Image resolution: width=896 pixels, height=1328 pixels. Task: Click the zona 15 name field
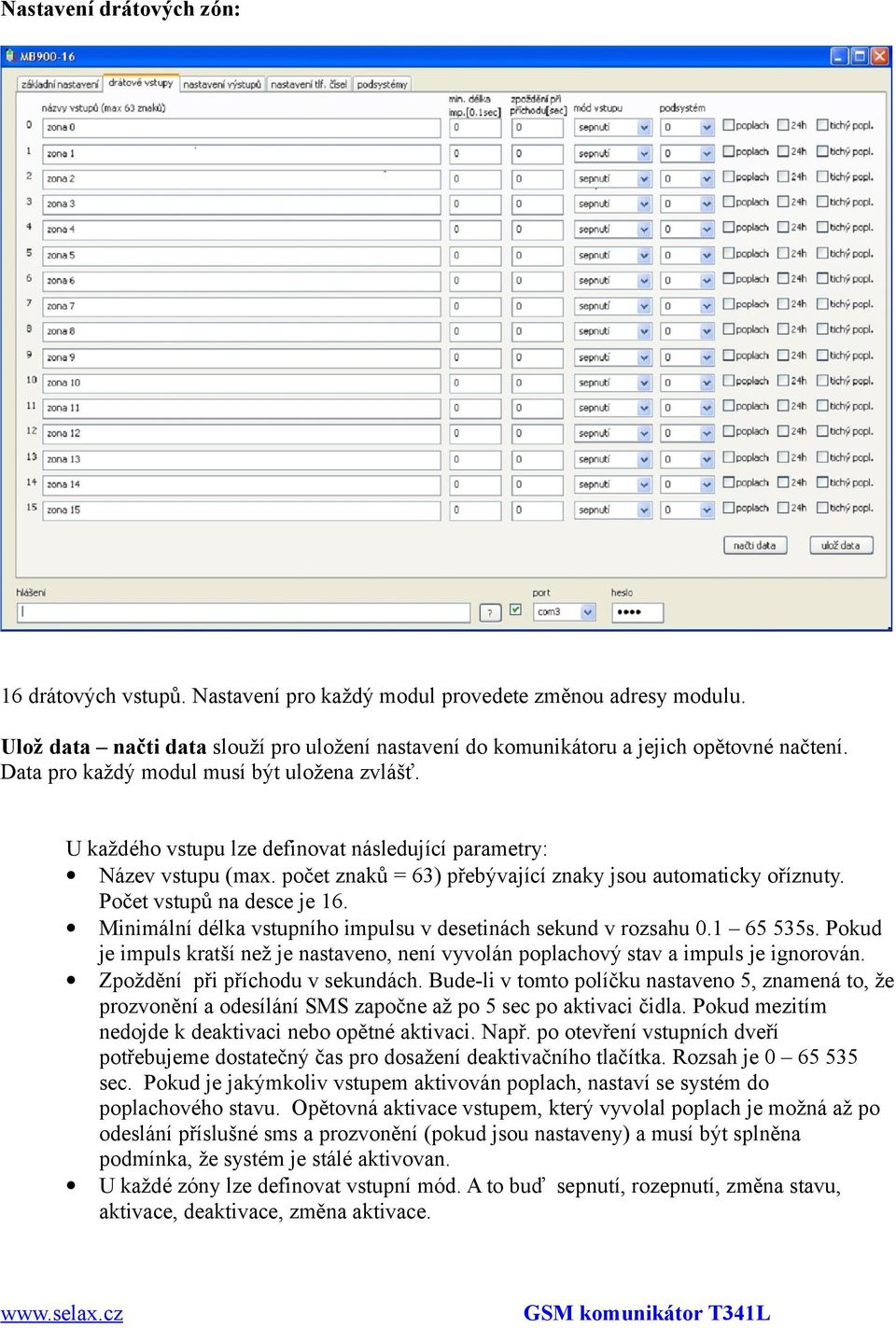242,510
